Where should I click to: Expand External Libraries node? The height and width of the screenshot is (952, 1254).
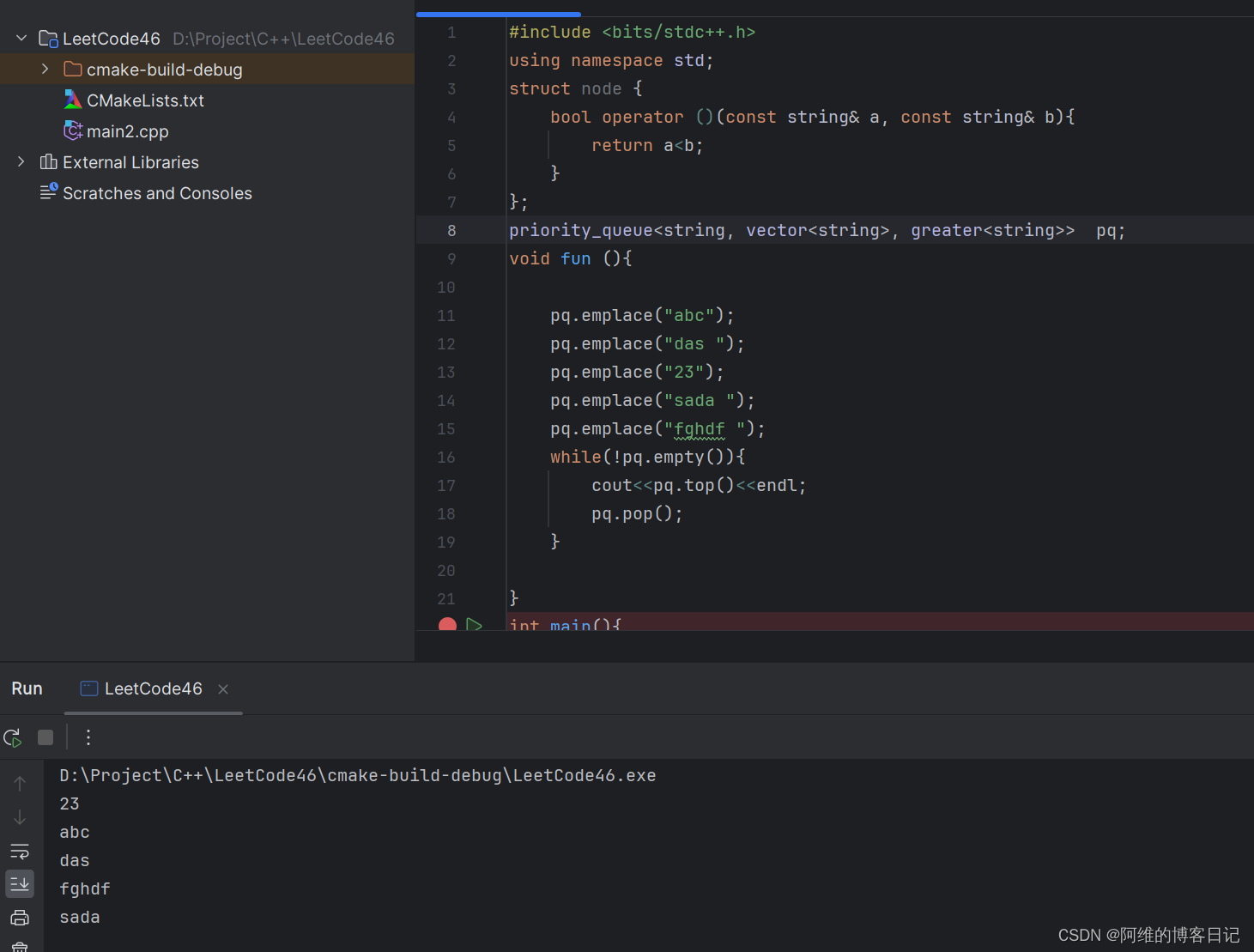21,161
